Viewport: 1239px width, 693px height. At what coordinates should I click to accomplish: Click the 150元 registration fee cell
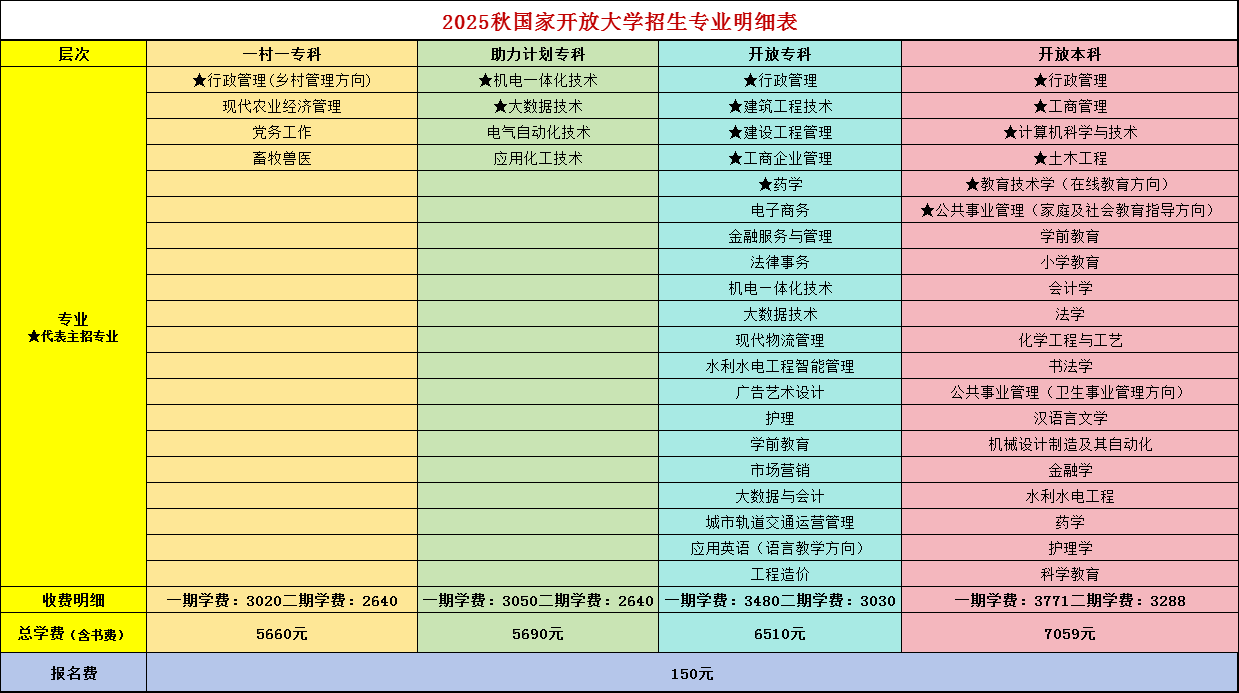692,673
